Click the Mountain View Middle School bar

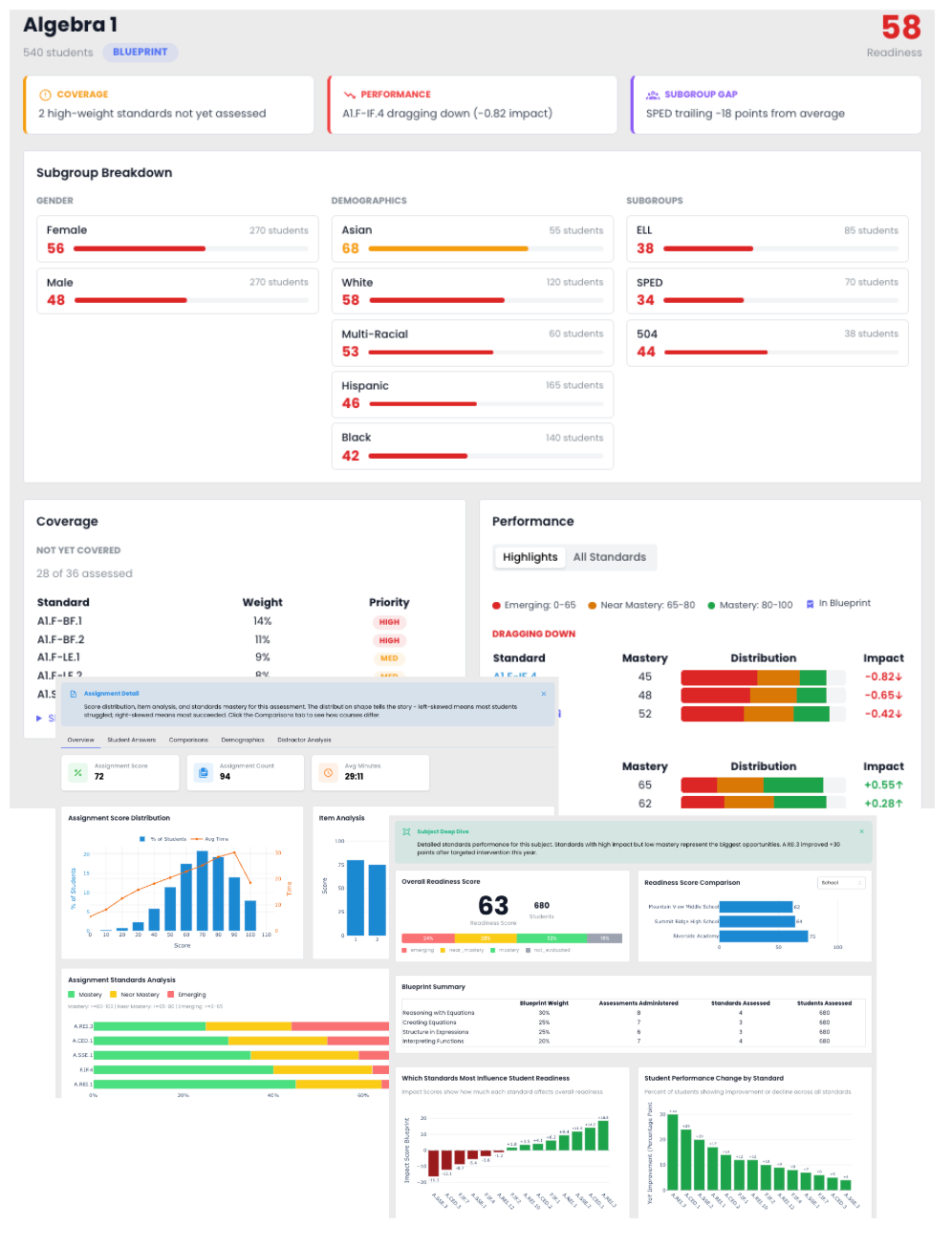pyautogui.click(x=756, y=907)
